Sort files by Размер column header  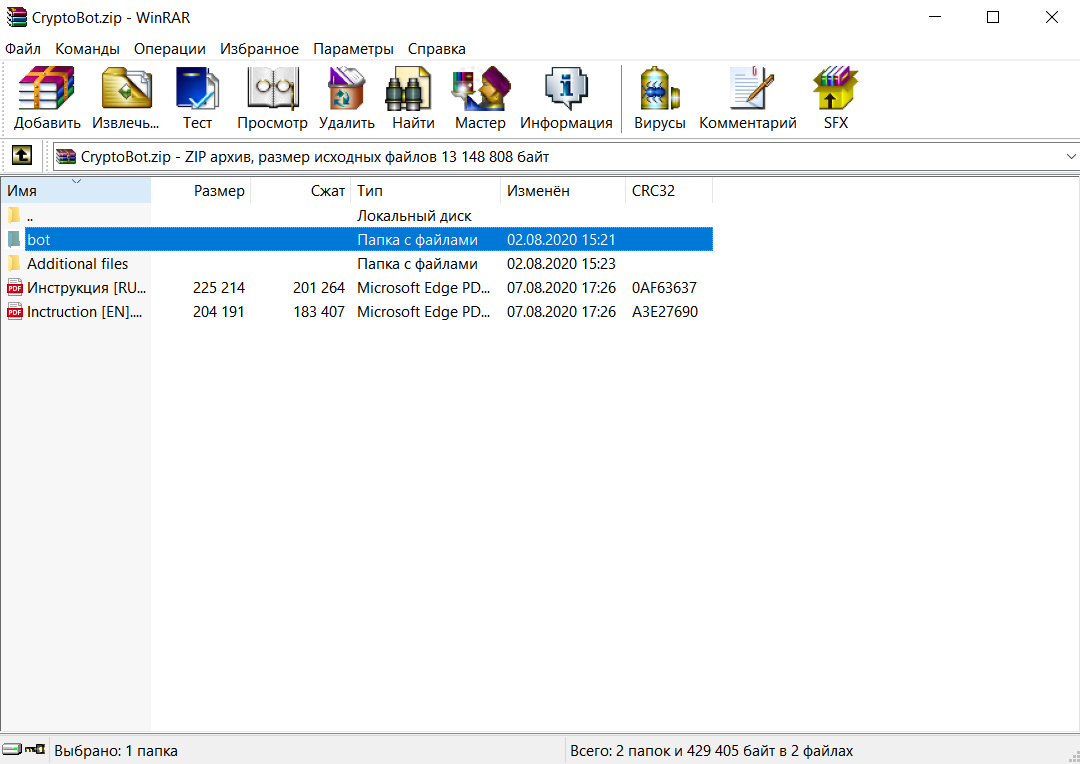[200, 191]
